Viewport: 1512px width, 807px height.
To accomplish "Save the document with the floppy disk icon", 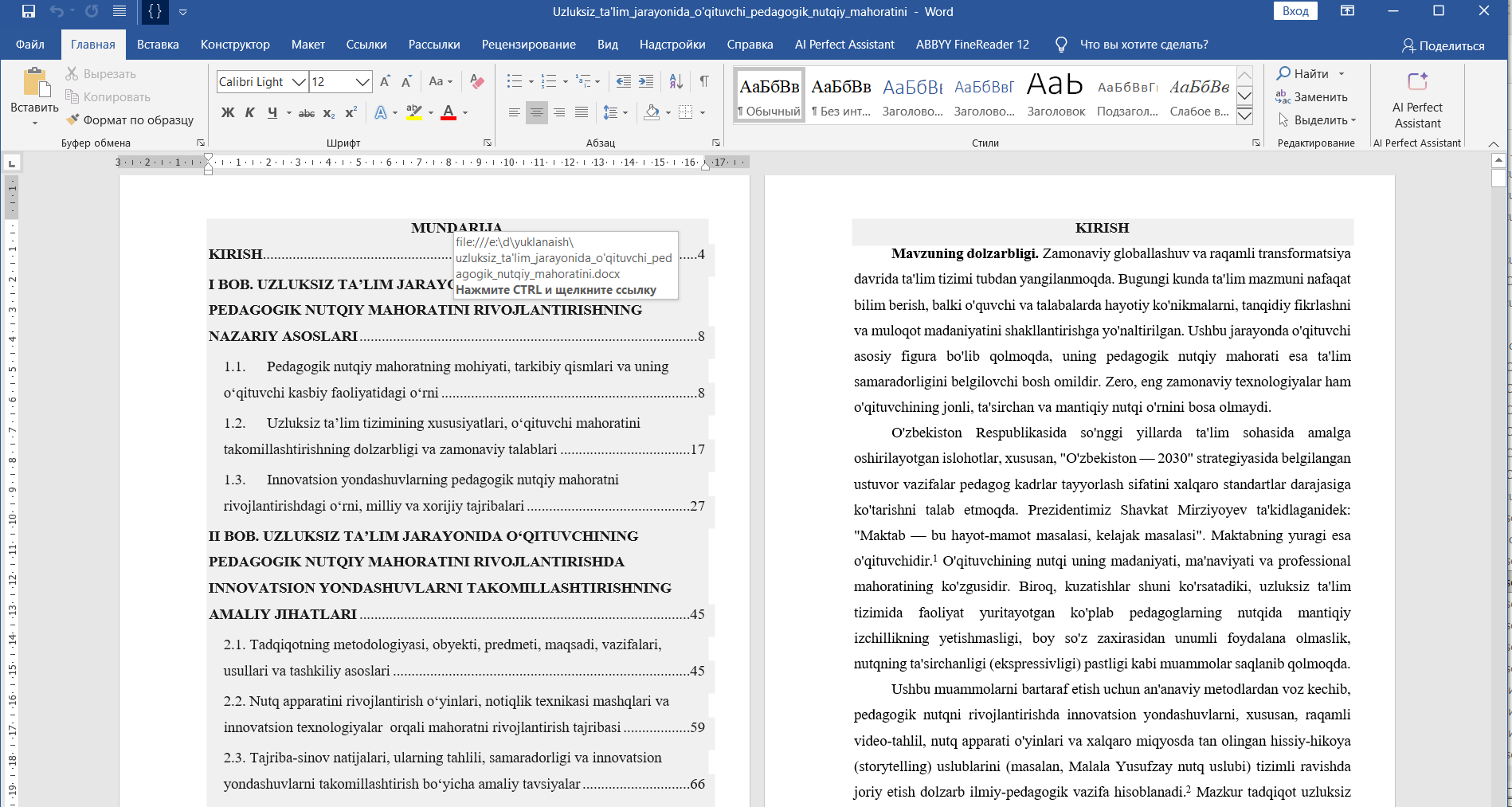I will [x=29, y=11].
